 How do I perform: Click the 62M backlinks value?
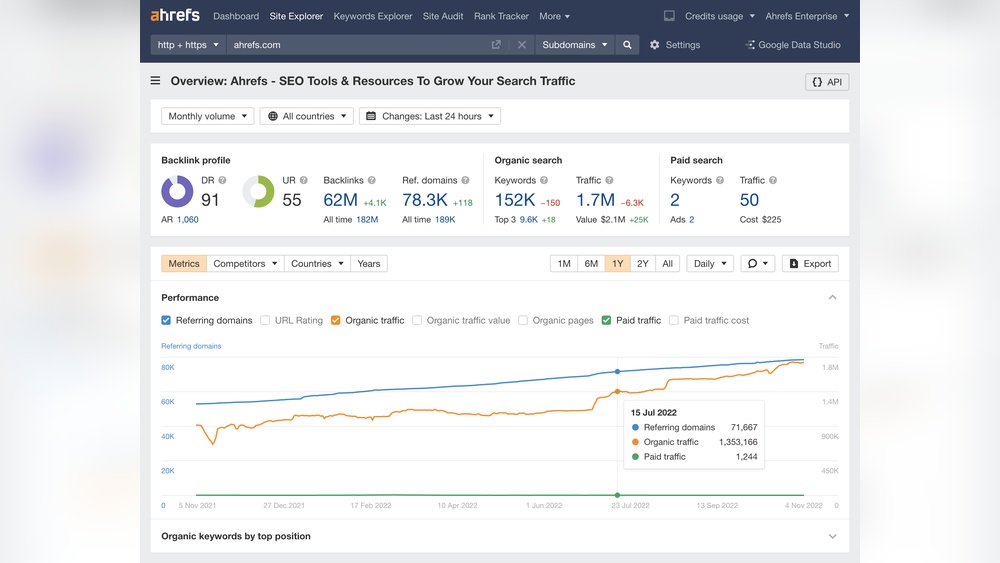[341, 200]
